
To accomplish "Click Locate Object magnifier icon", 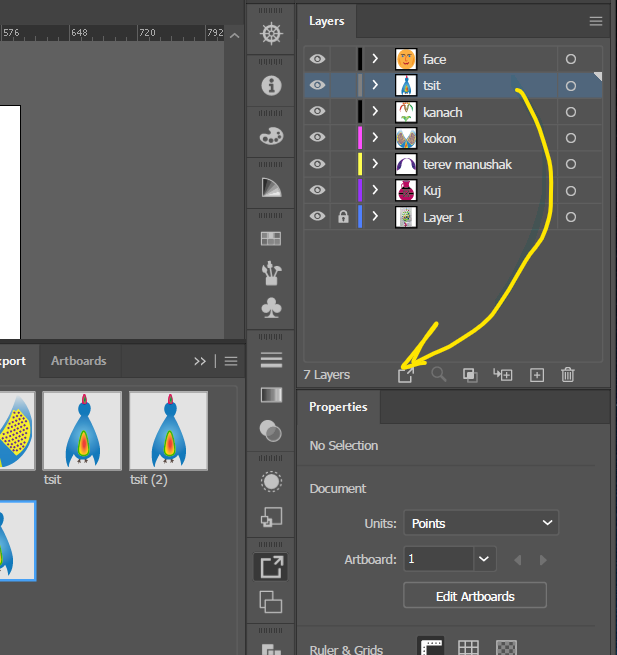I will (x=438, y=375).
